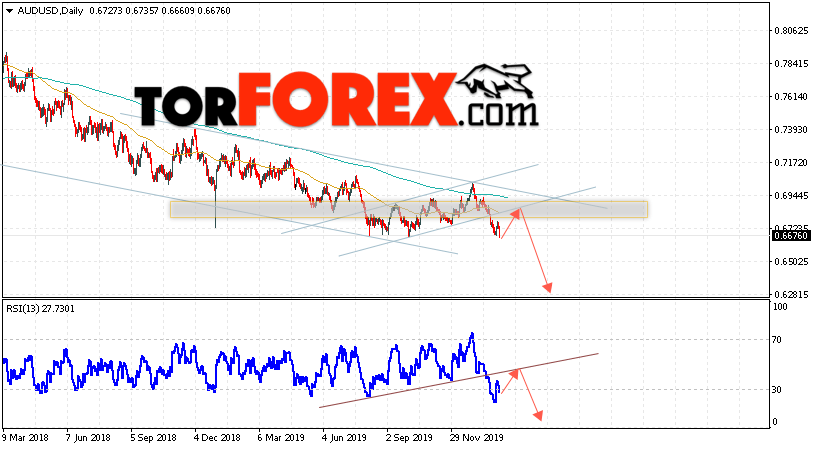Screen dimensions: 815x449
Task: Click the 2 Sep 2019 date label
Action: pos(409,438)
